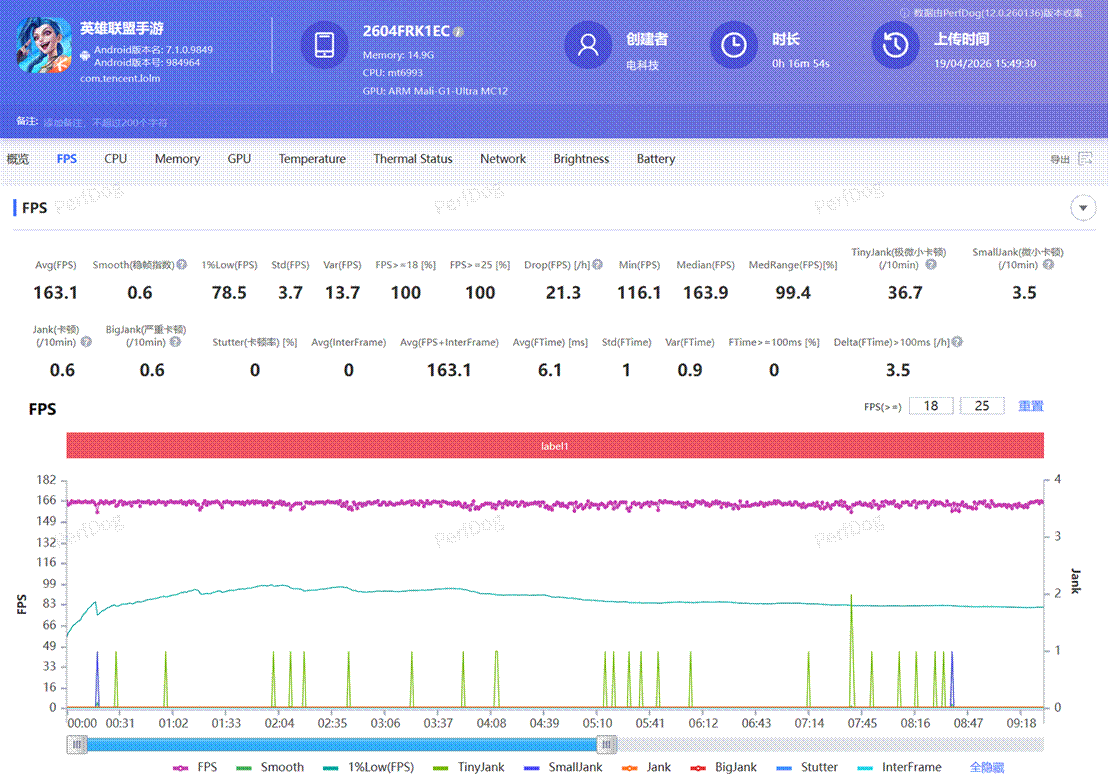
Task: Click the help icon next to Smooth(稳帧指数)
Action: (x=182, y=265)
